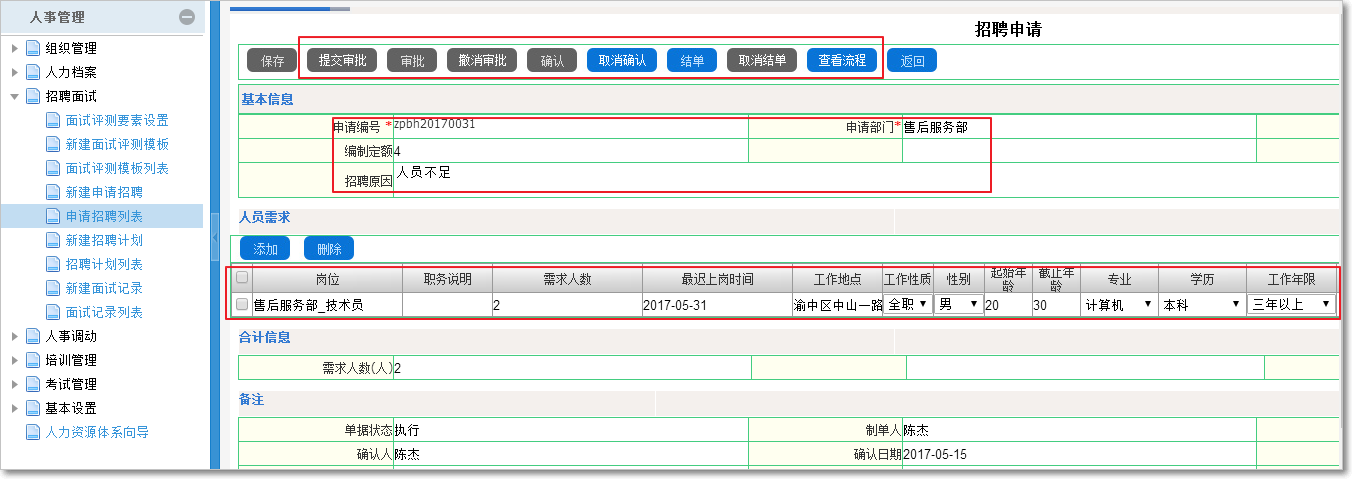Click the page icon beside 新建面试评测模板
The image size is (1352, 479).
point(53,144)
